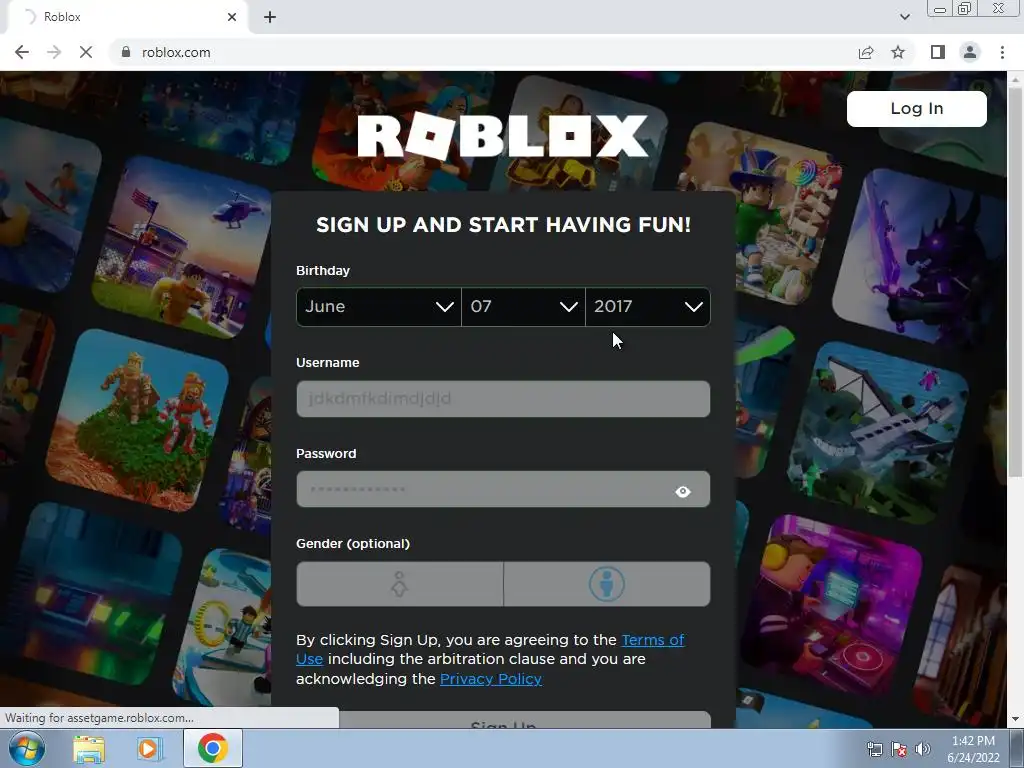The width and height of the screenshot is (1024, 768).
Task: Click the Roblox logo
Action: tap(503, 135)
